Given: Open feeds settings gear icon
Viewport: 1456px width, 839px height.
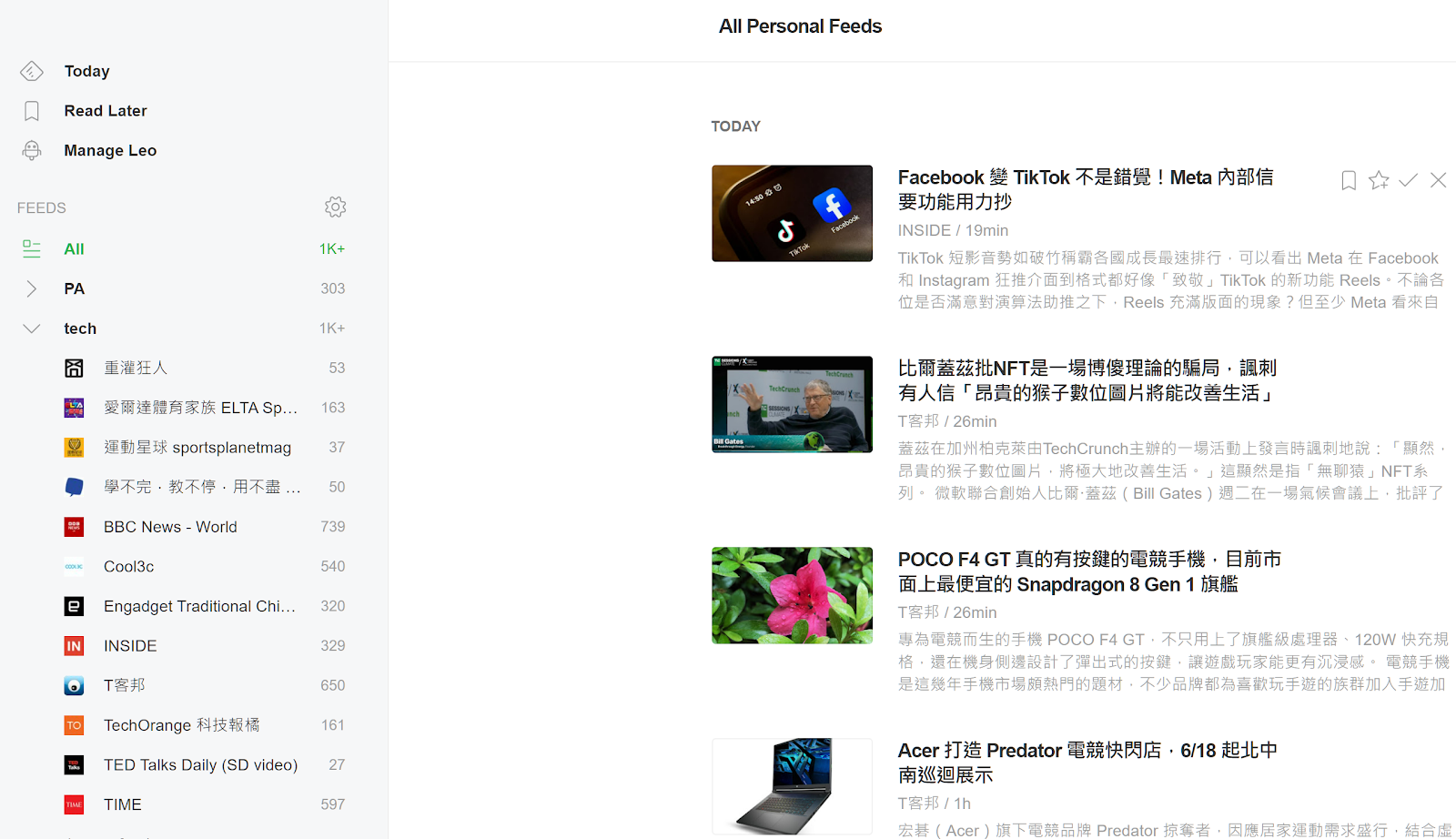Looking at the screenshot, I should click(x=335, y=207).
